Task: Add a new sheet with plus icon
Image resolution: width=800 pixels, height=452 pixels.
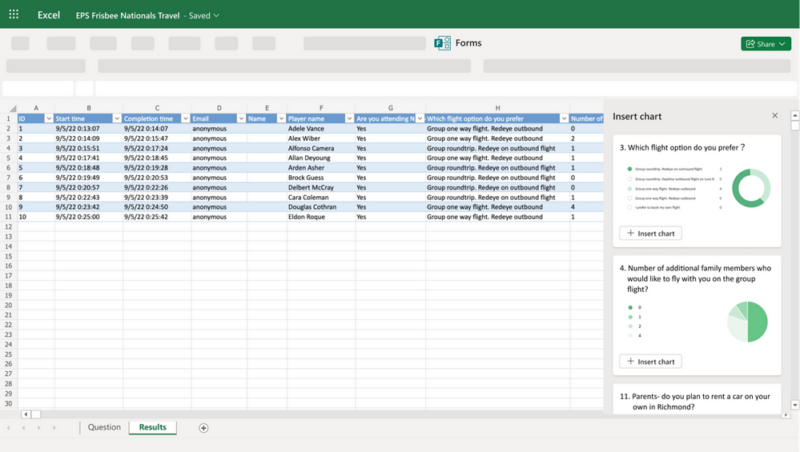Action: [204, 428]
